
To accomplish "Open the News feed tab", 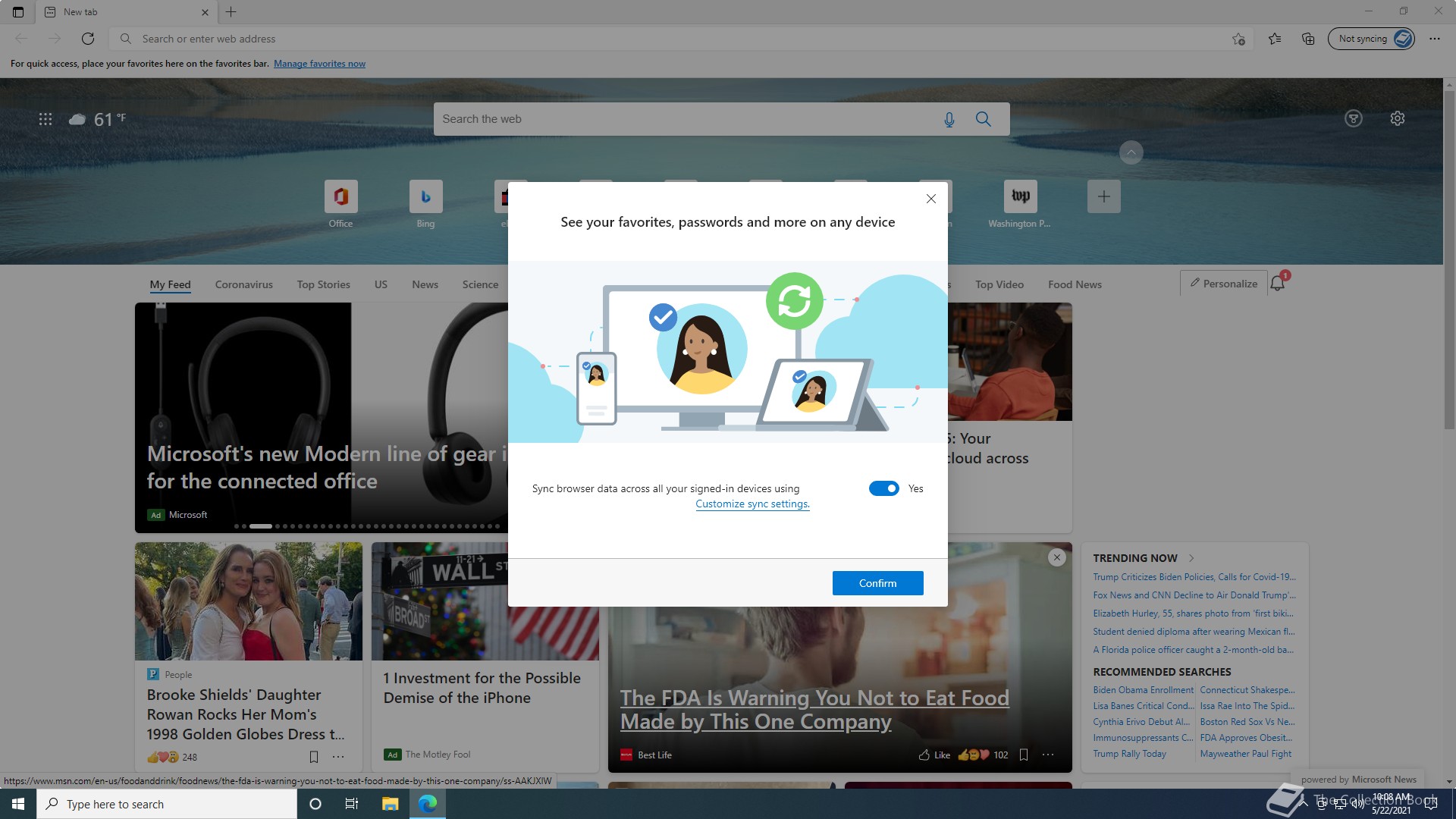I will 425,284.
